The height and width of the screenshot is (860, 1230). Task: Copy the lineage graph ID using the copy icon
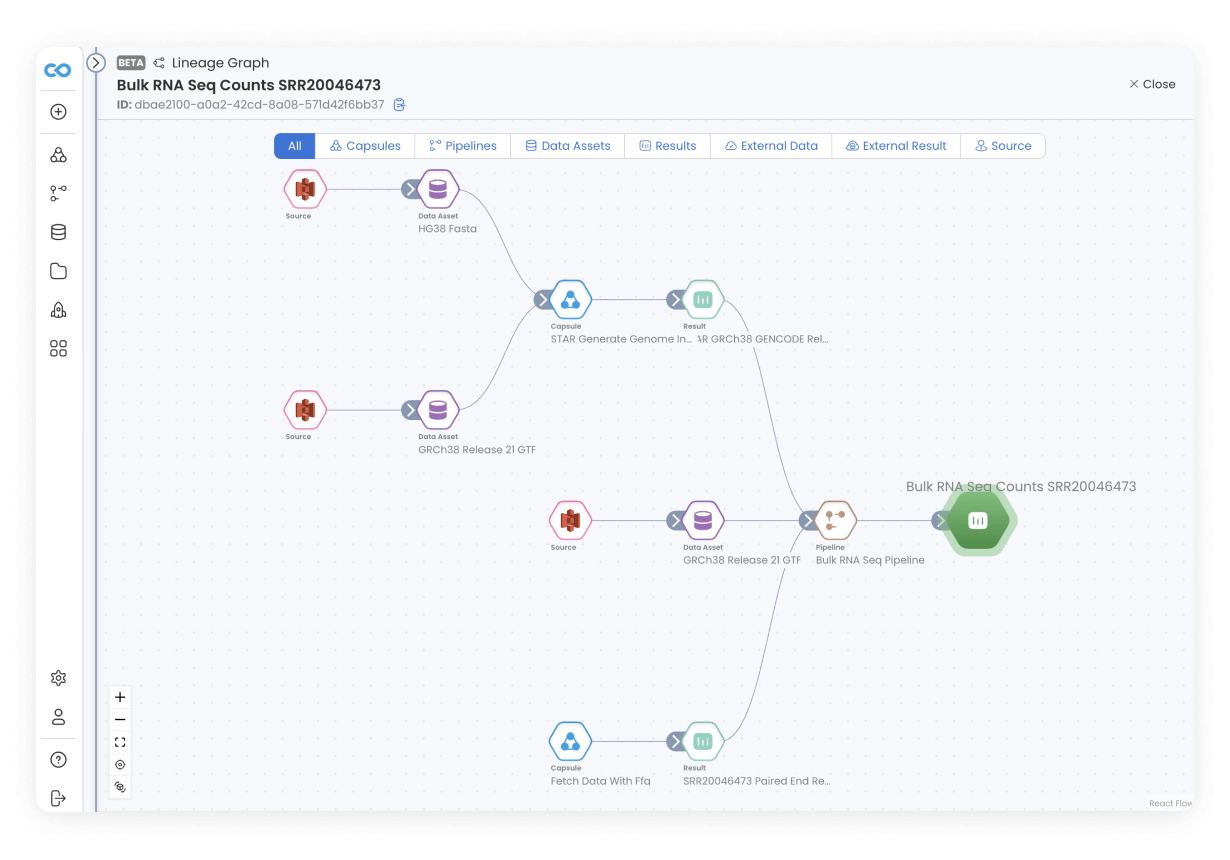tap(399, 104)
